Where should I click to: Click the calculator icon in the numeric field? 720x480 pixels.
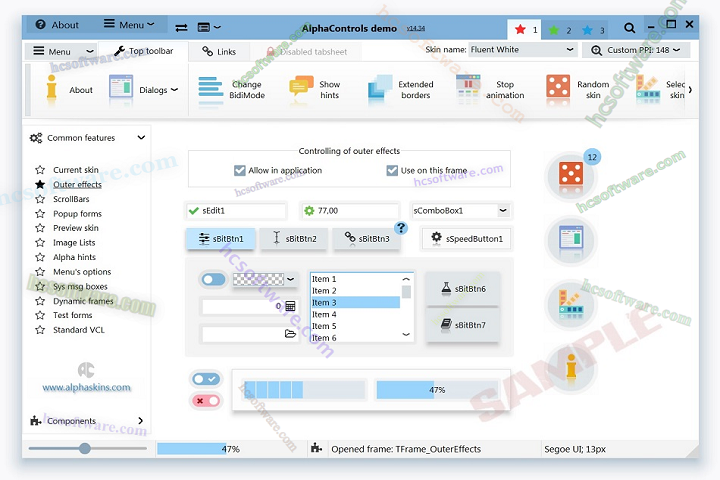[x=290, y=306]
